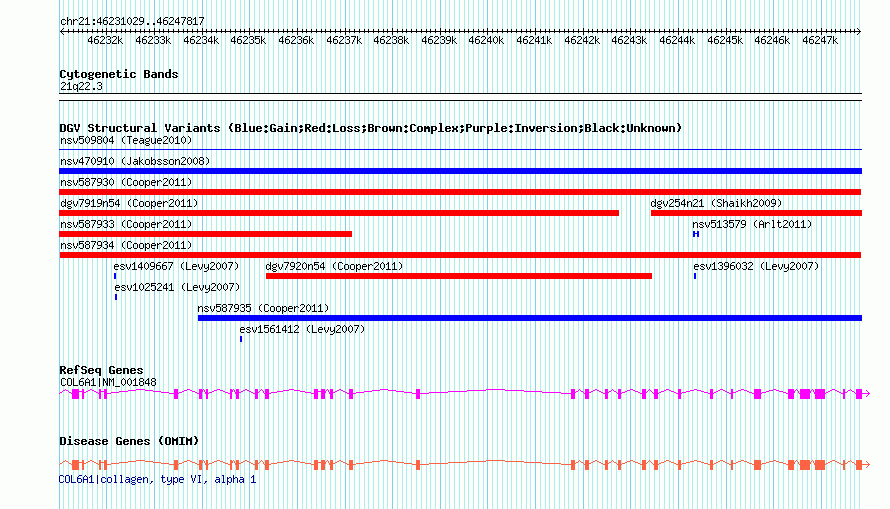Click the 46235k ruler tick label
The height and width of the screenshot is (509, 890).
[x=248, y=40]
